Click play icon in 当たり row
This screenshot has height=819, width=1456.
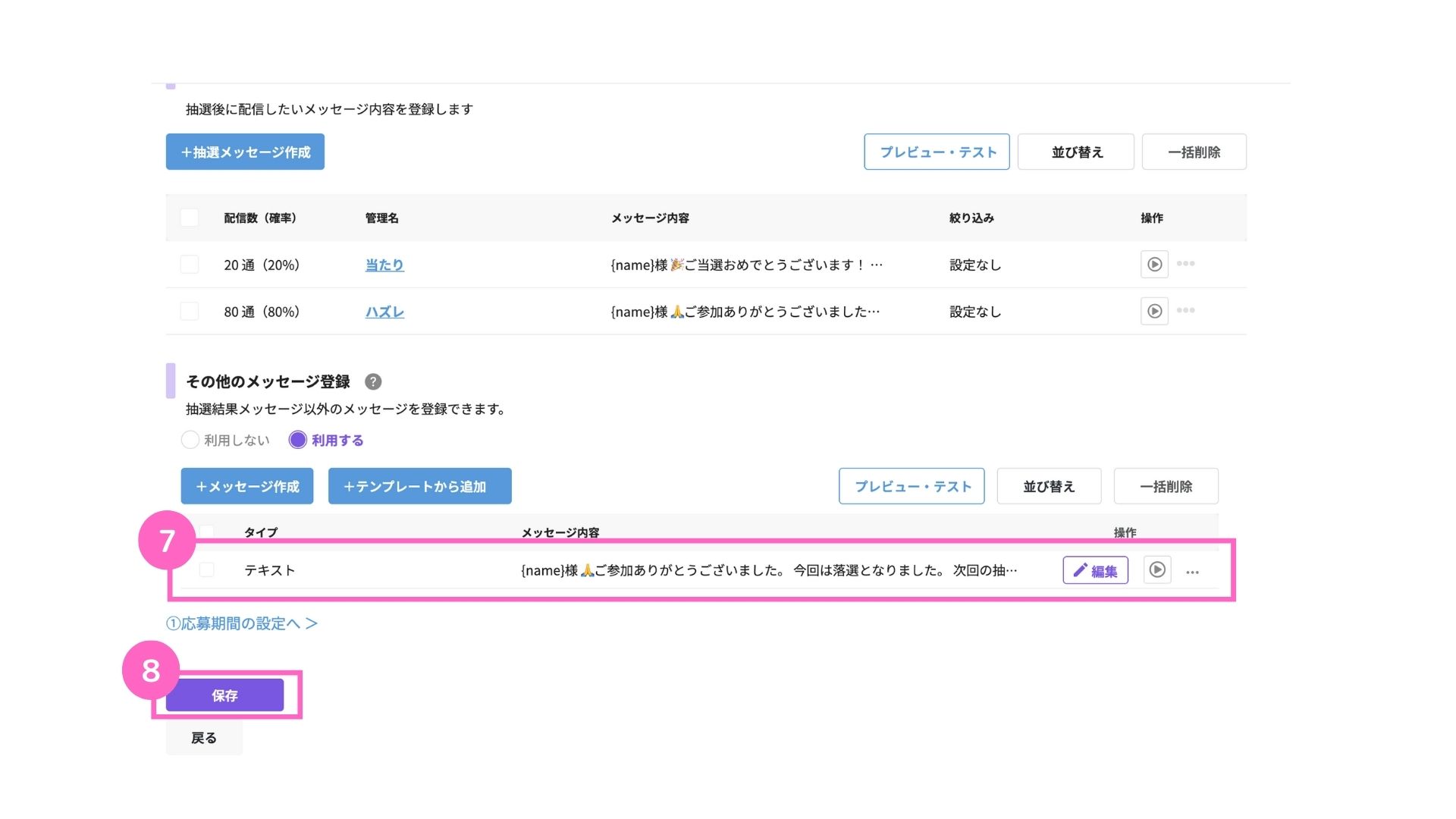click(x=1154, y=265)
